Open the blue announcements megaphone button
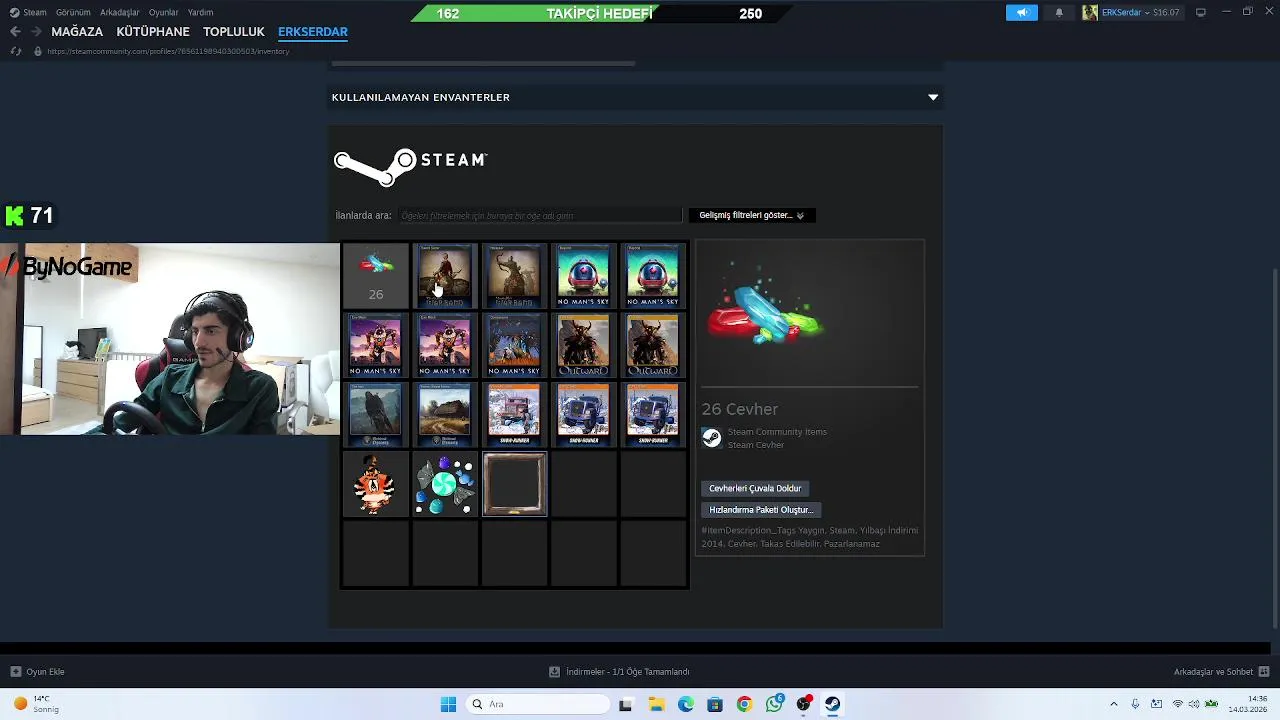 point(1022,13)
